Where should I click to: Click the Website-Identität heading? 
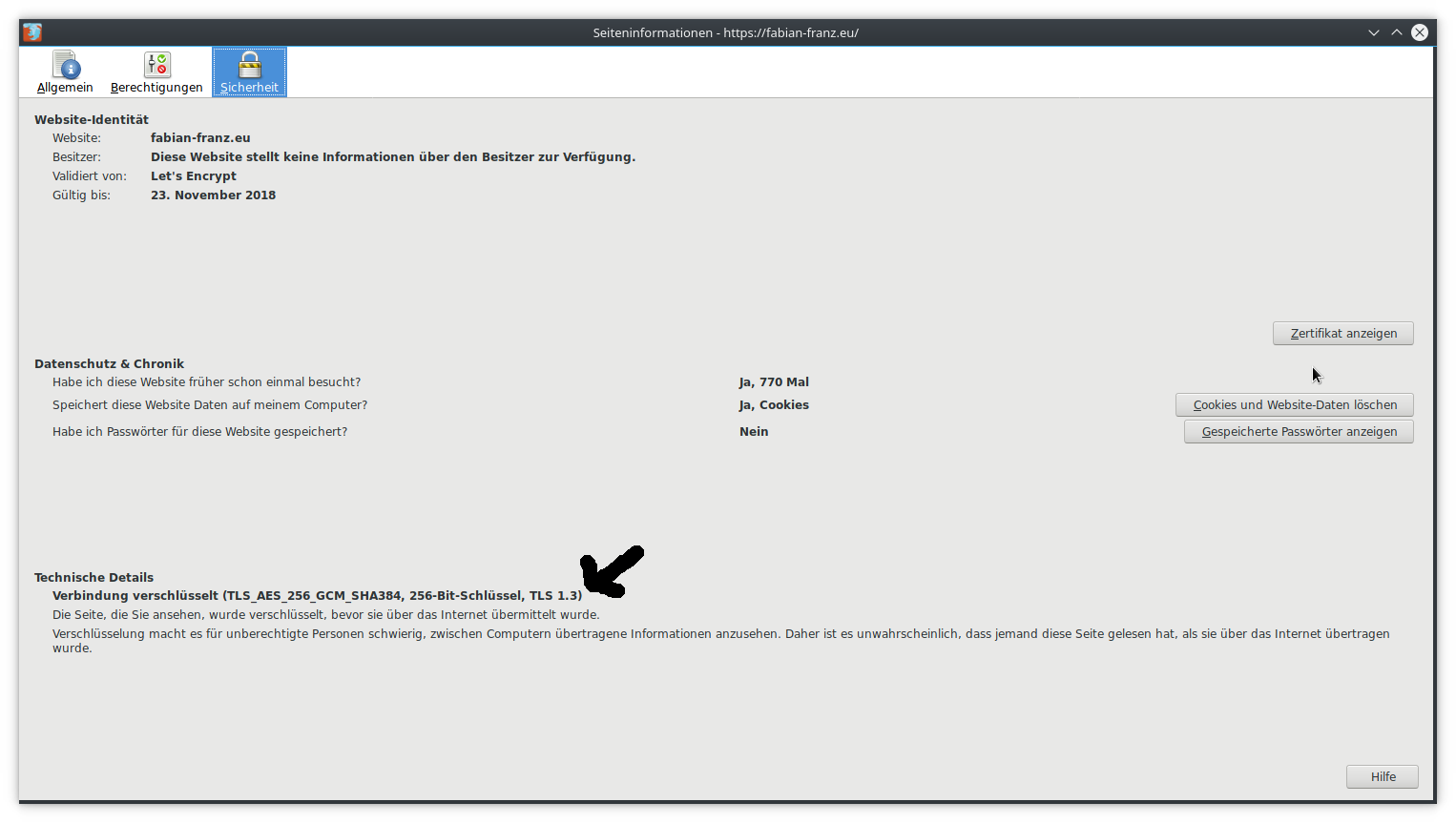(x=92, y=119)
